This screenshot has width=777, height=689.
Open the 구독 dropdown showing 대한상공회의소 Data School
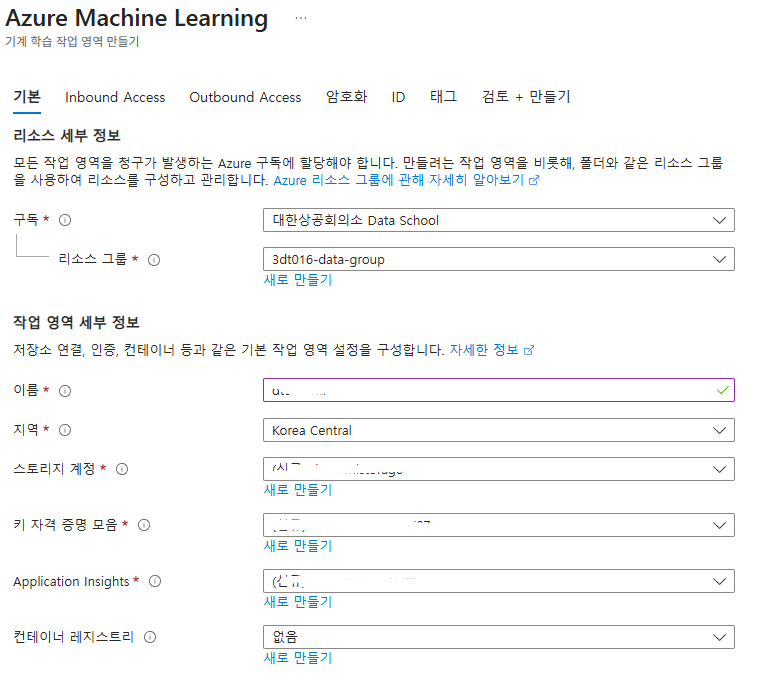[499, 220]
